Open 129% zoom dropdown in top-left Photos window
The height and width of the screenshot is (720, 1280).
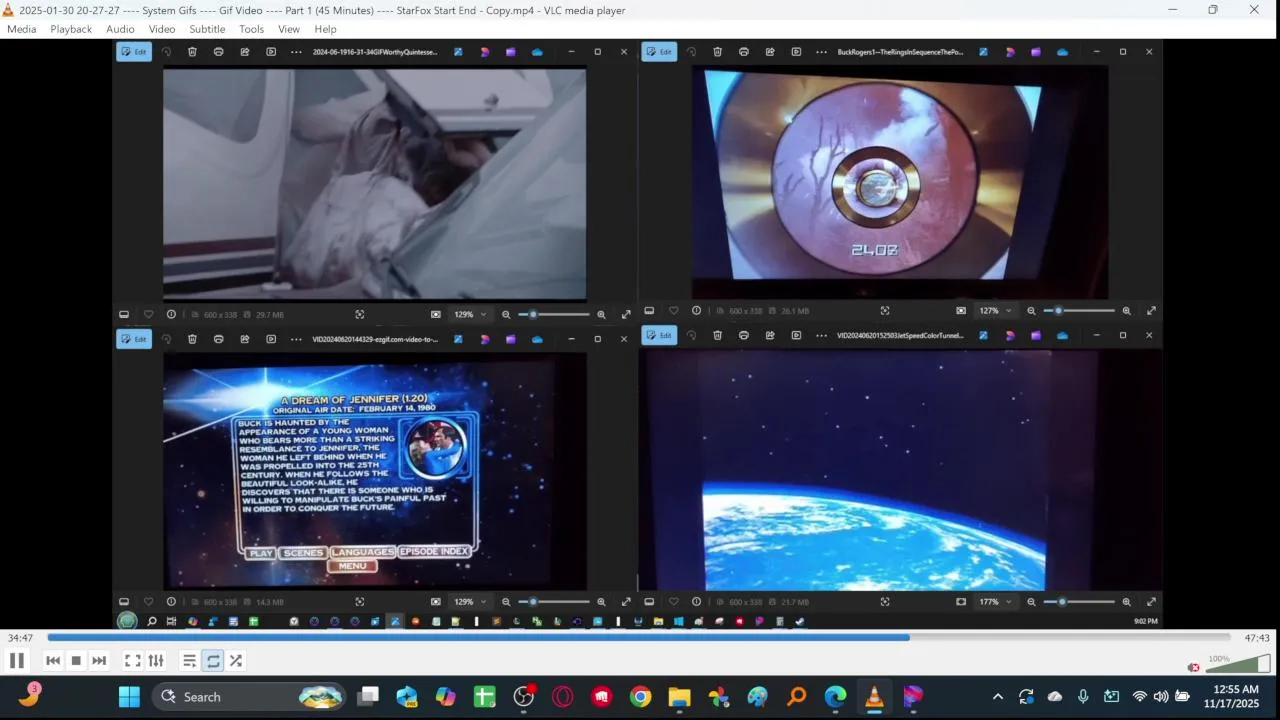click(x=470, y=314)
